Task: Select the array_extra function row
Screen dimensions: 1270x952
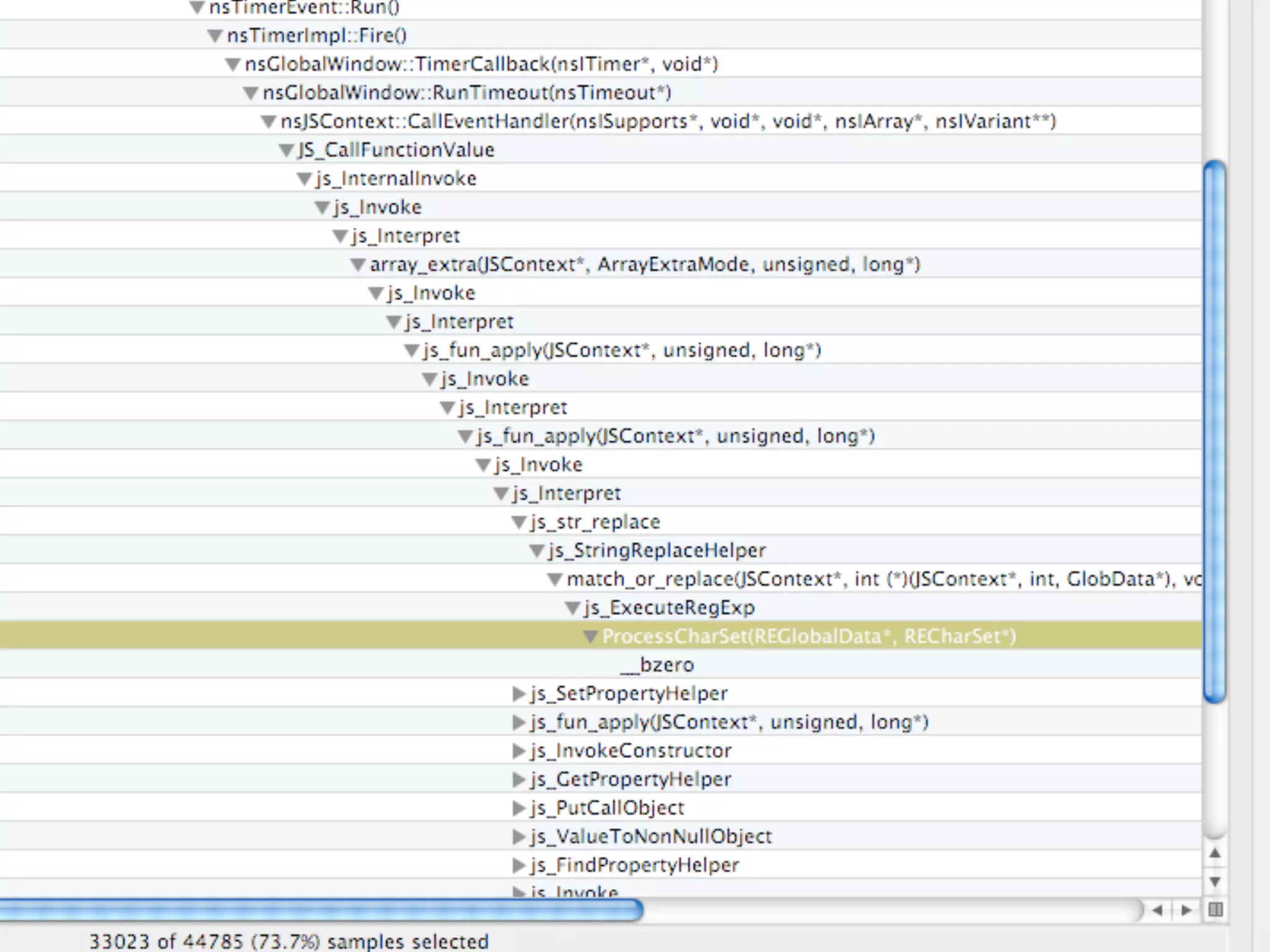Action: pyautogui.click(x=644, y=265)
